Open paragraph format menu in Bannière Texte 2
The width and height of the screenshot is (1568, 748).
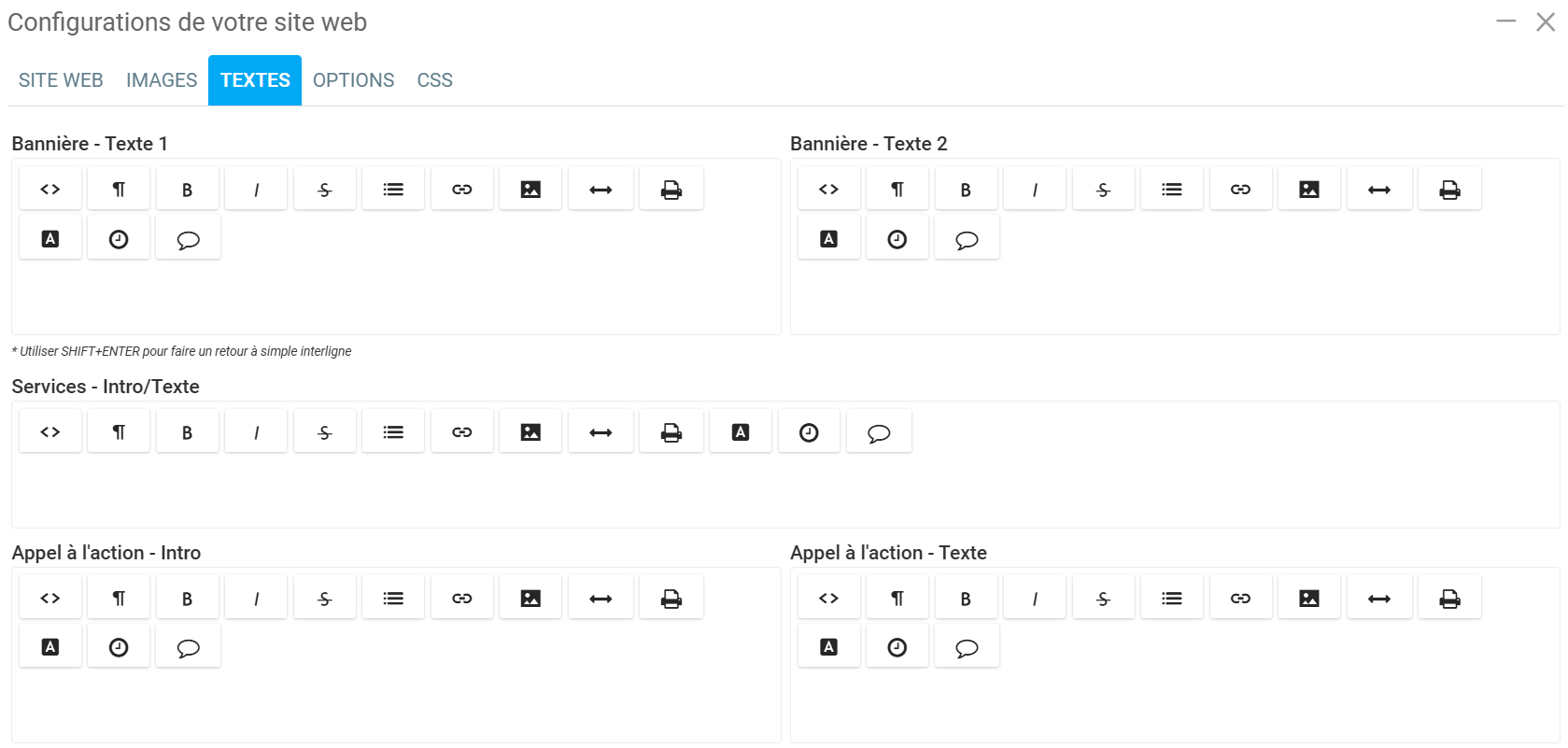pos(897,190)
